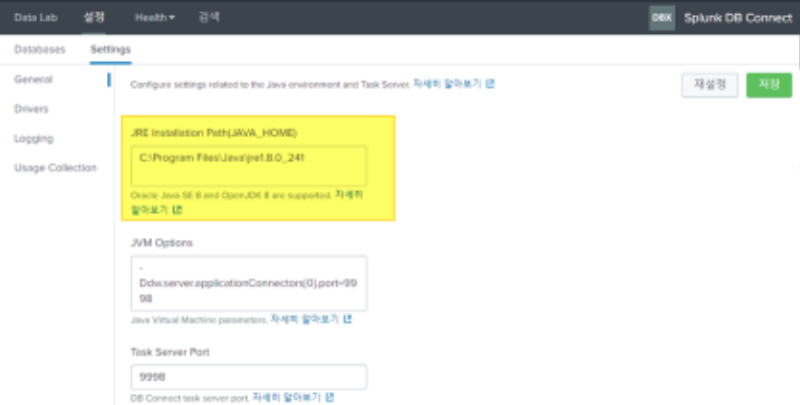Show the Logging settings section
Viewport: 800px width, 405px height.
click(34, 138)
